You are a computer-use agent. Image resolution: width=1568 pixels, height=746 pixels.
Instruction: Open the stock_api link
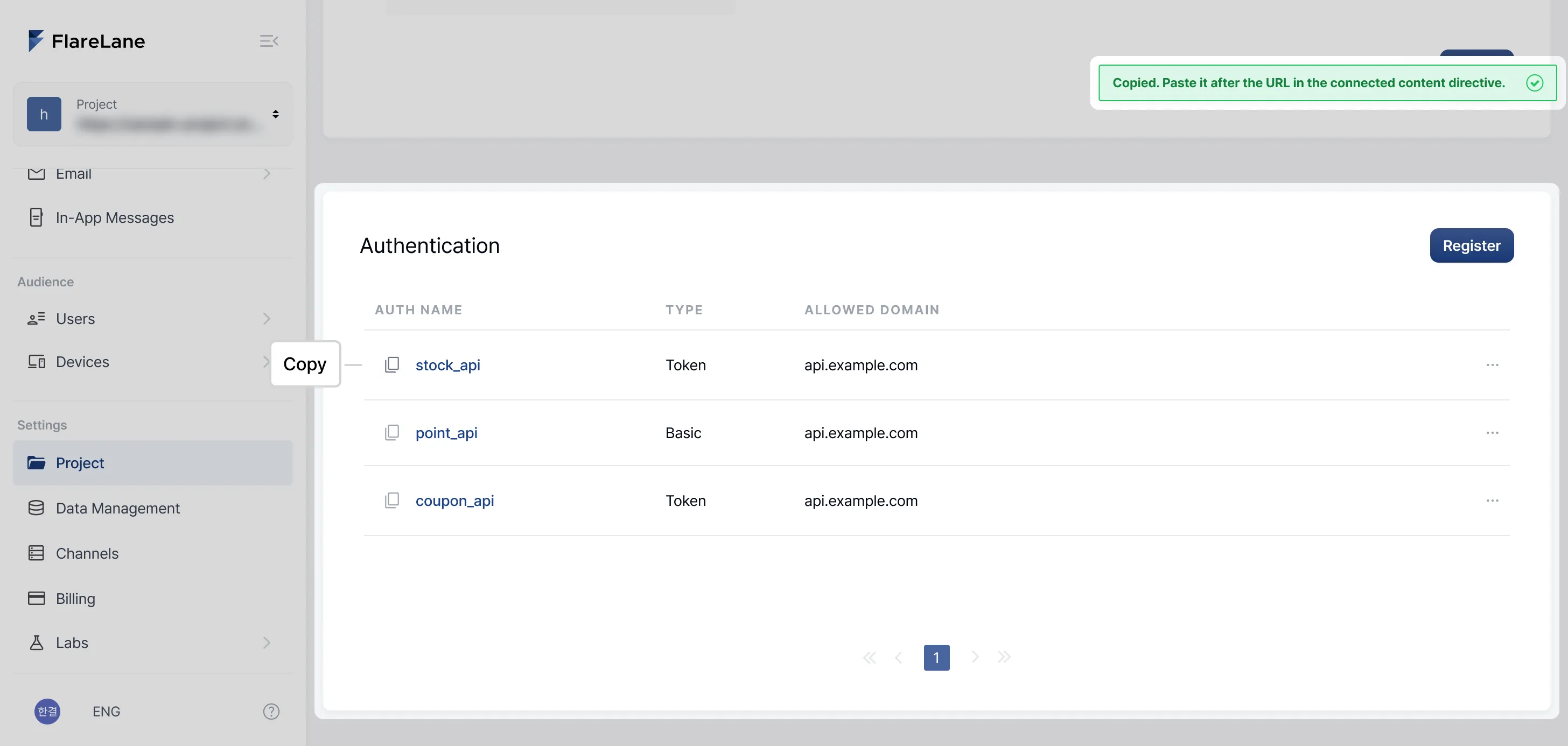pos(447,364)
